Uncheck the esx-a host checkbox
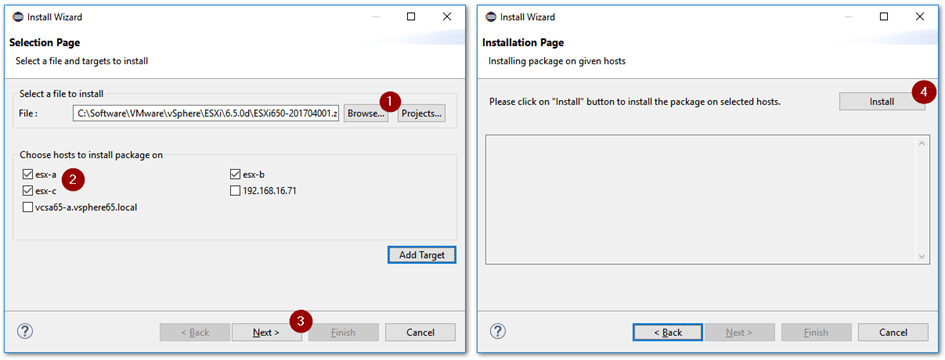 (x=27, y=175)
